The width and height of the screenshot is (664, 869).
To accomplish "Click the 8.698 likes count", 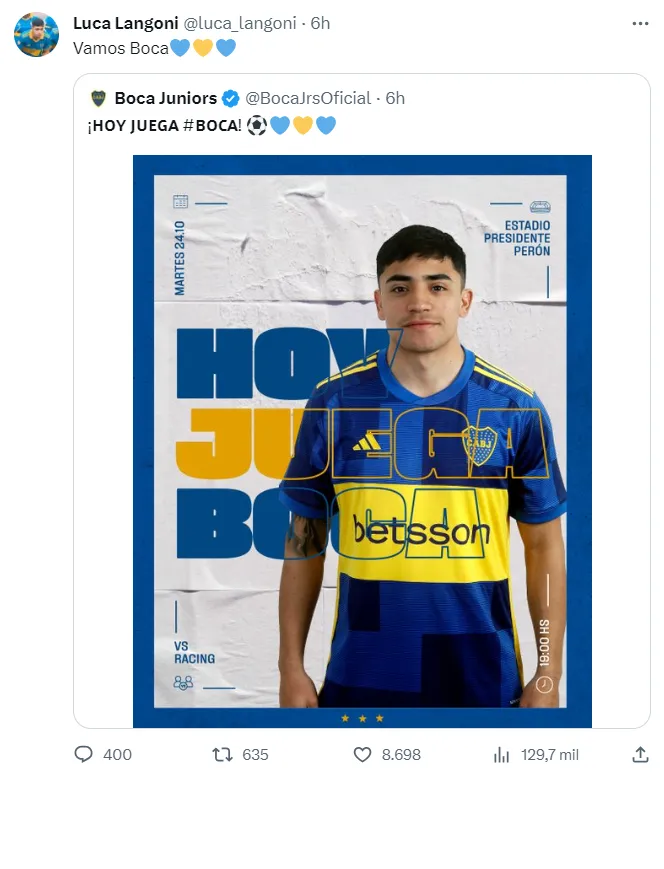I will pos(401,755).
